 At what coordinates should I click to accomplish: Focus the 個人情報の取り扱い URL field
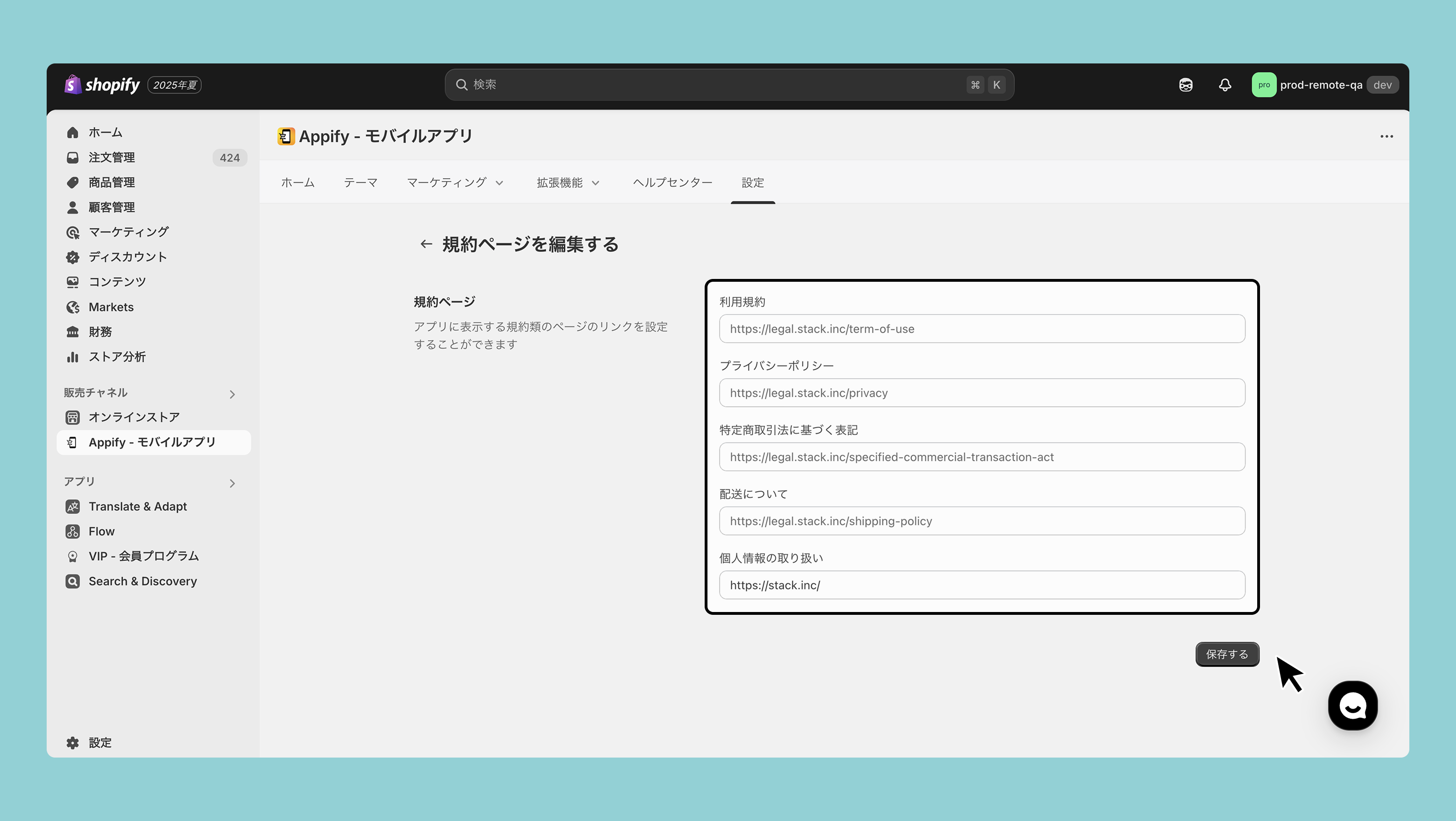pyautogui.click(x=982, y=585)
